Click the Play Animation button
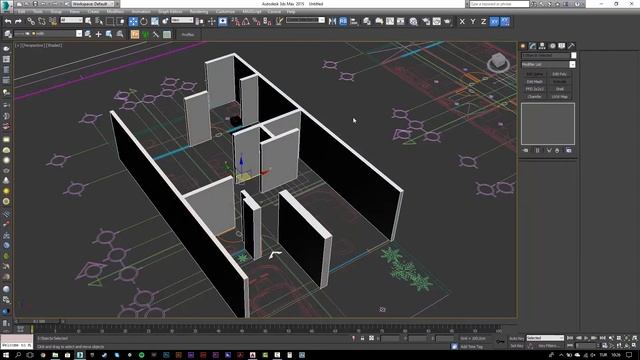This screenshot has width=640, height=360. click(x=586, y=338)
